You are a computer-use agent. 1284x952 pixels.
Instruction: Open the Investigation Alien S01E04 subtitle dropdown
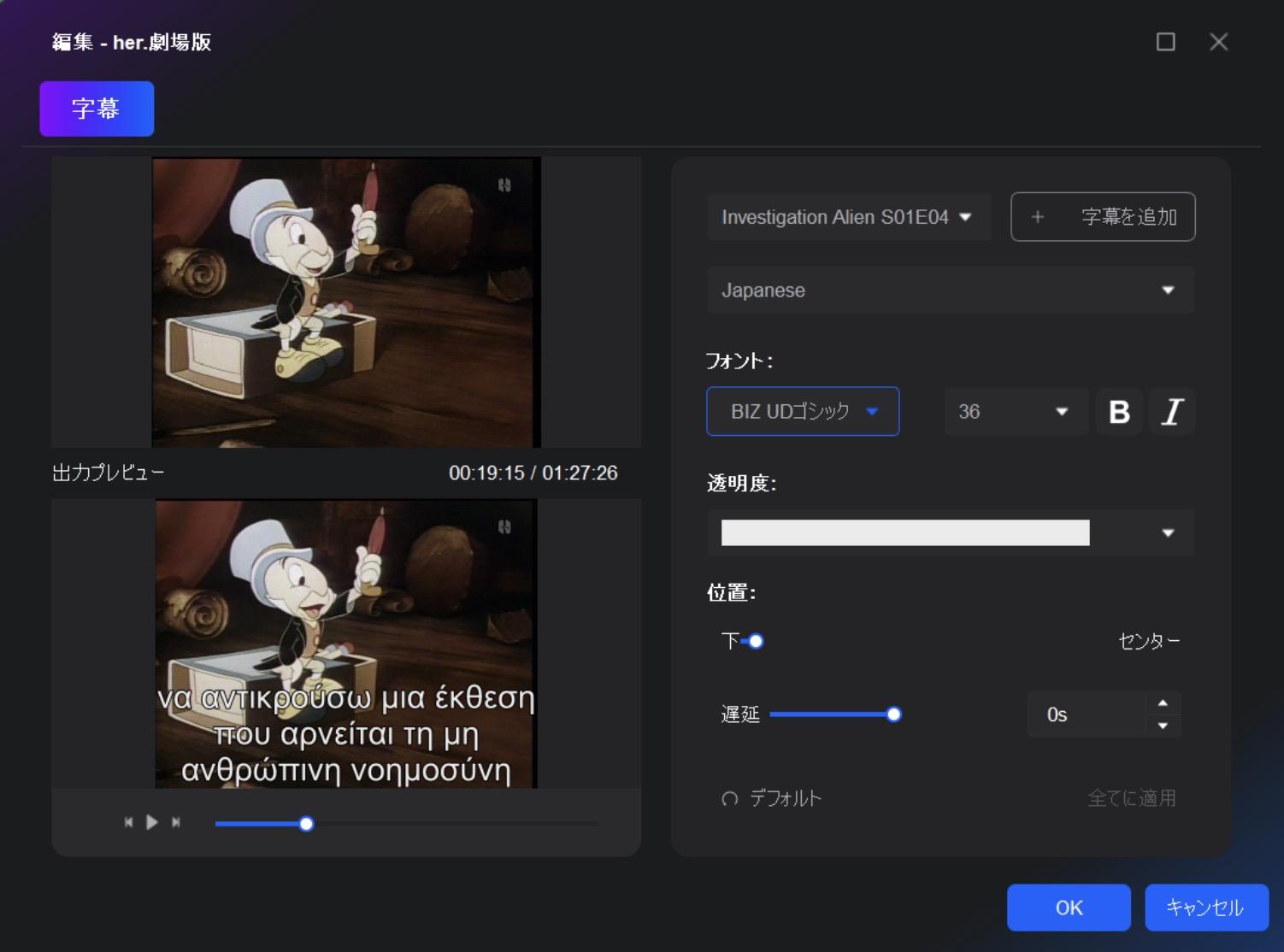coord(849,217)
